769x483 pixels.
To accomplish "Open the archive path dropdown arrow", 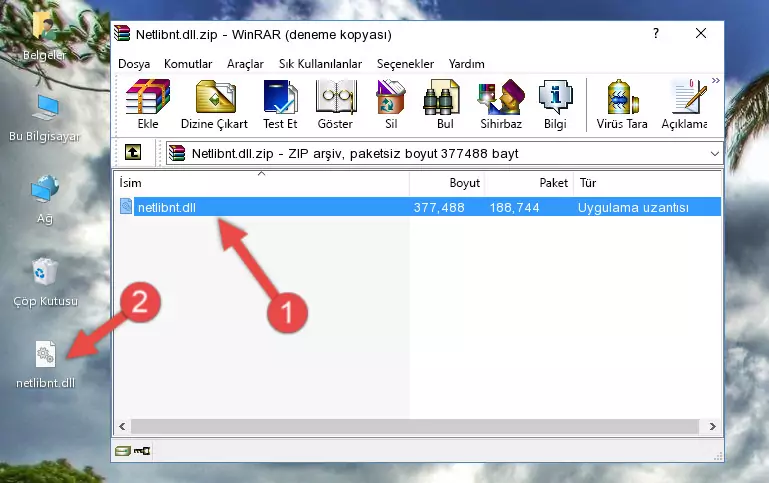I will tap(715, 153).
